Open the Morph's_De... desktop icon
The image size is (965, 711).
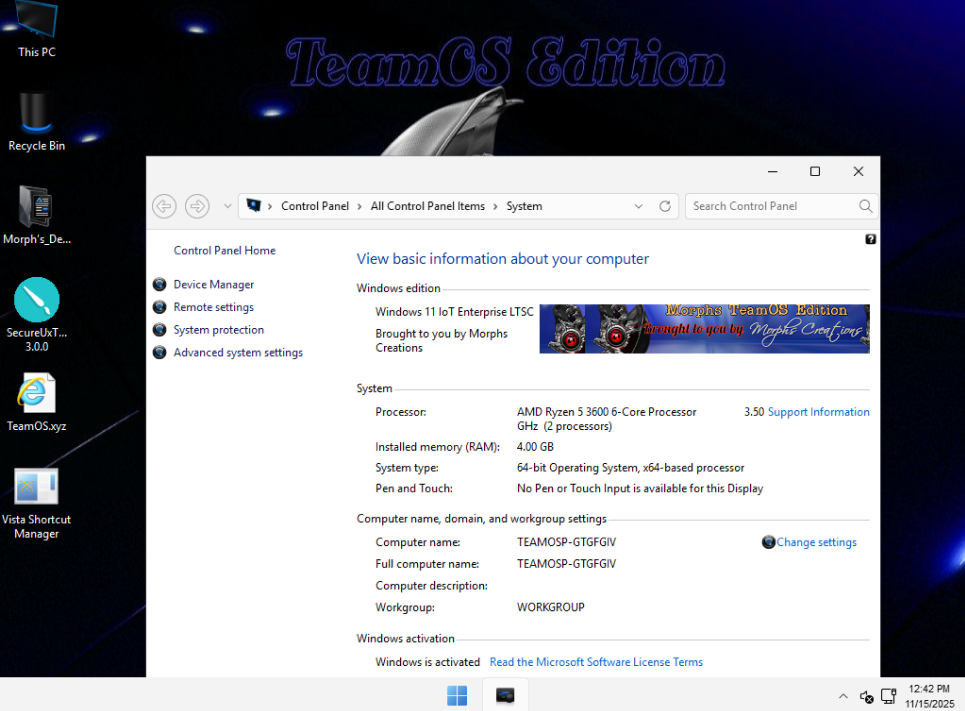[x=37, y=208]
